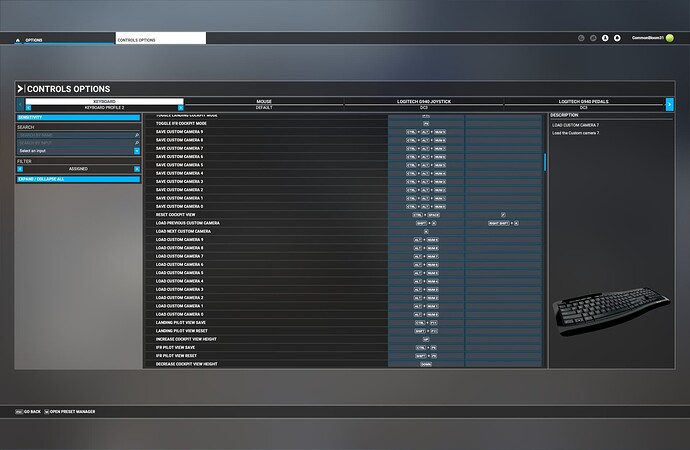Open the green player profile avatar
690x450 pixels.
pyautogui.click(x=669, y=38)
